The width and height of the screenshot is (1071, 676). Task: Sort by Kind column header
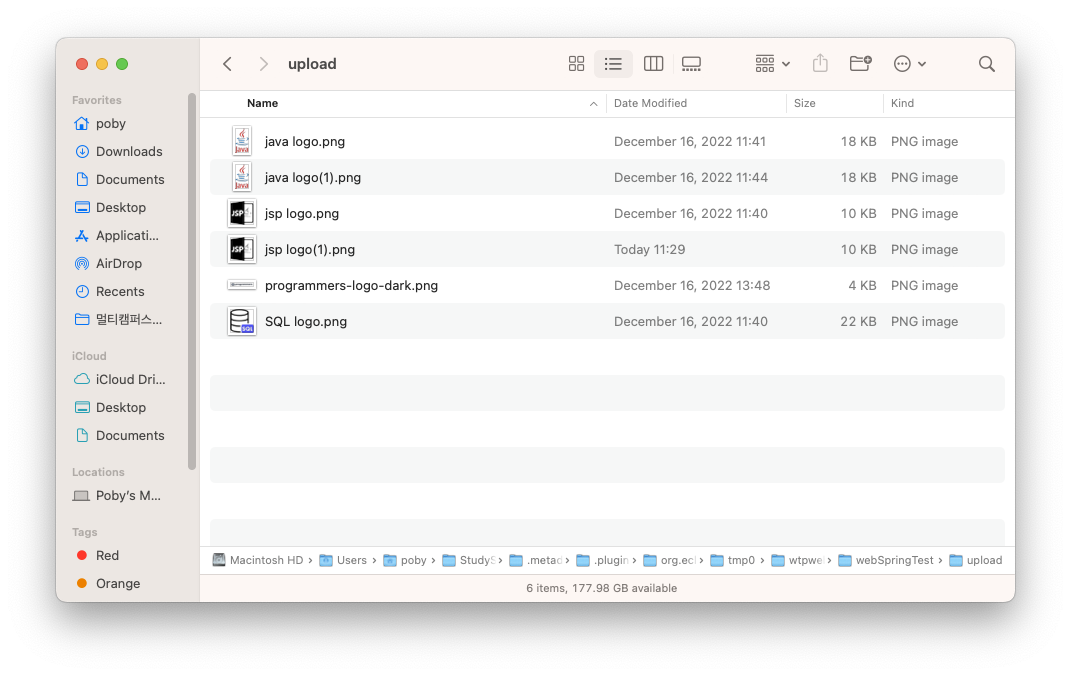[902, 104]
